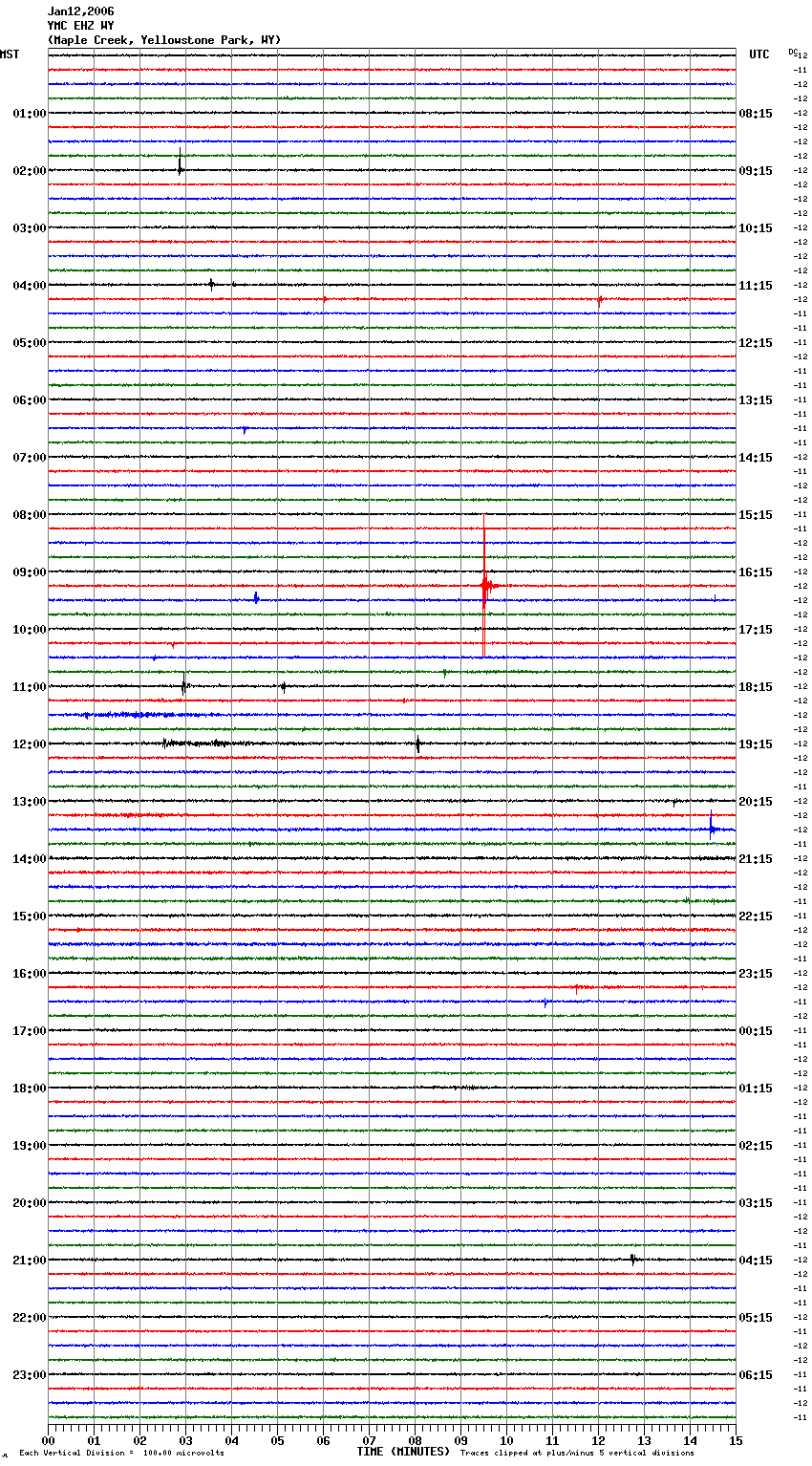Click the 23:15 UTC time label
This screenshot has width=812, height=1466.
pyautogui.click(x=756, y=974)
